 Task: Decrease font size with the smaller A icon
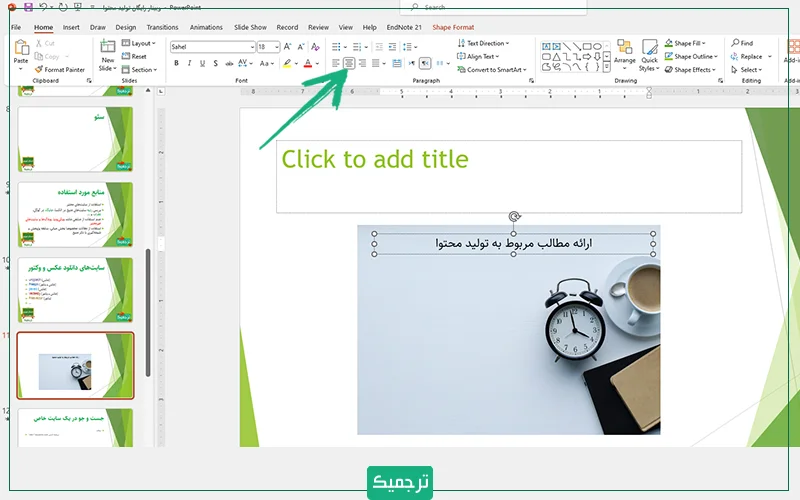coord(301,46)
